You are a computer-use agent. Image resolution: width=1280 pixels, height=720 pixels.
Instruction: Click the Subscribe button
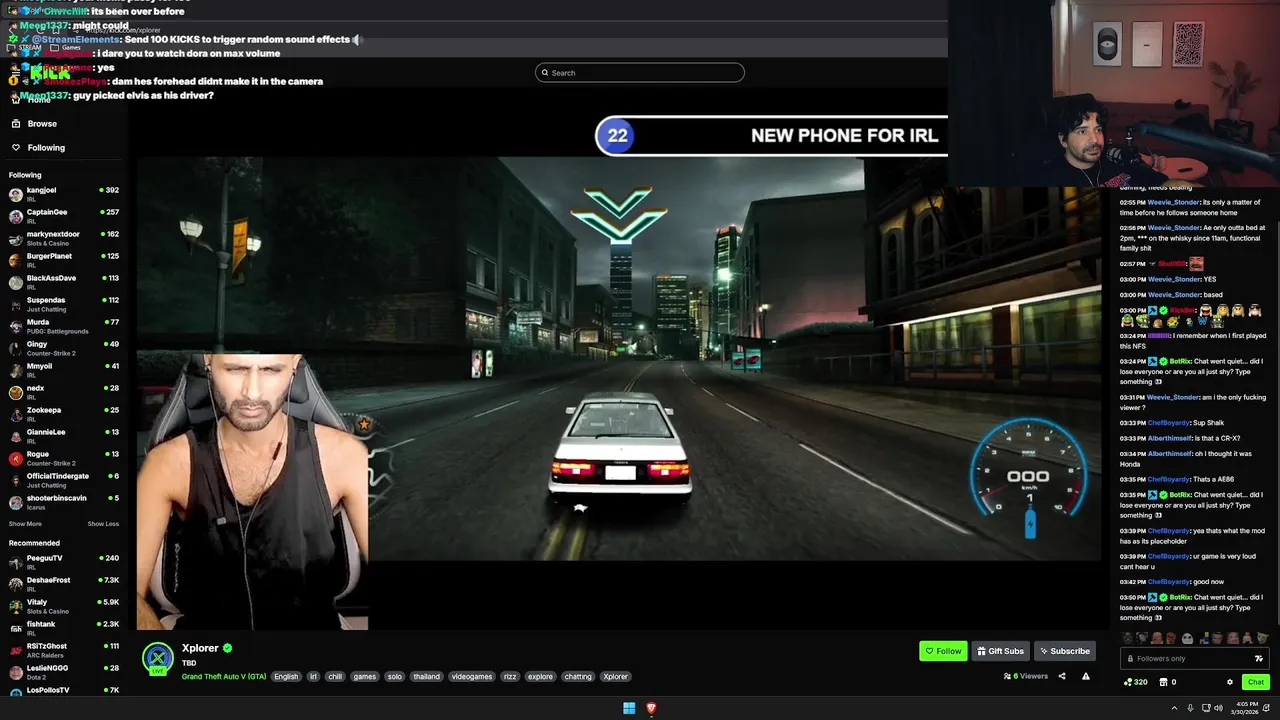[1065, 651]
